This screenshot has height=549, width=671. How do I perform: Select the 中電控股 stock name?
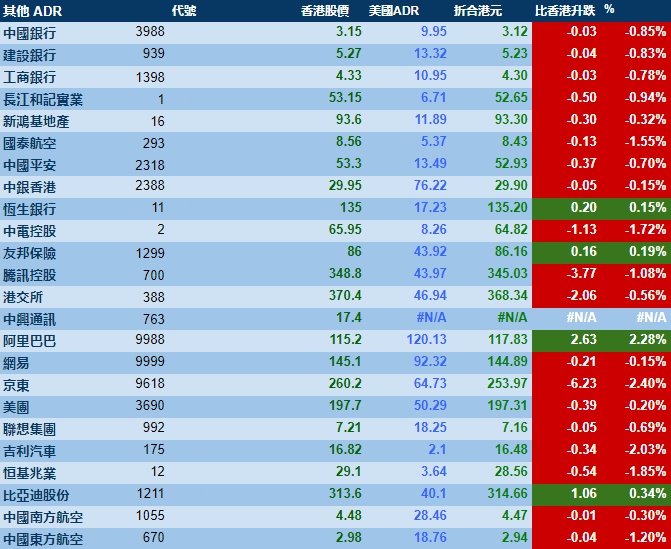(30, 231)
